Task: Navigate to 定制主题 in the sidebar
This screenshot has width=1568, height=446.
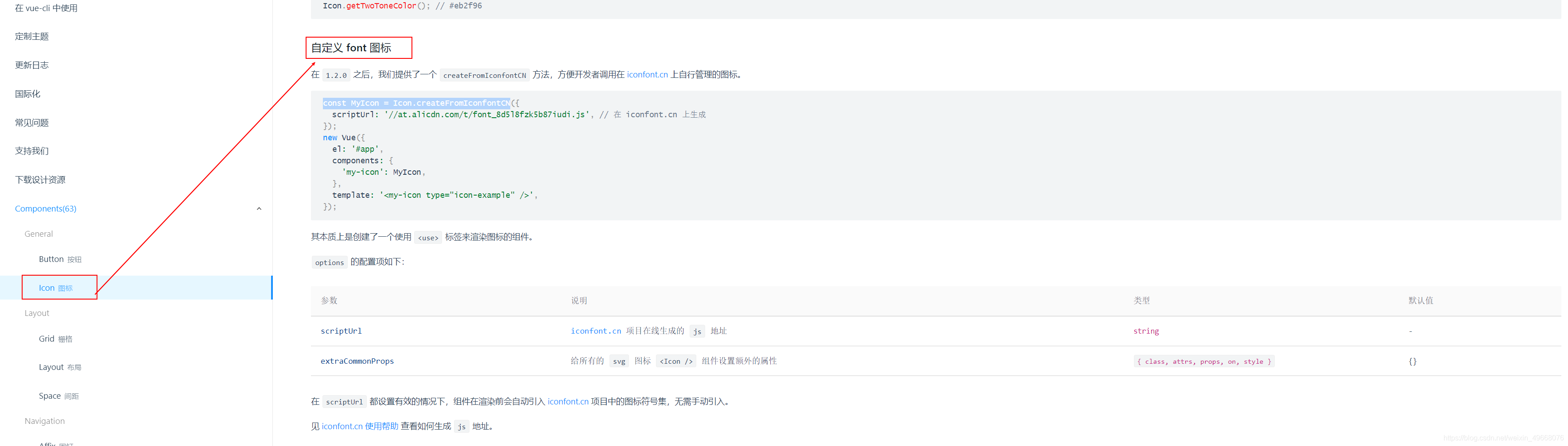Action: point(31,36)
